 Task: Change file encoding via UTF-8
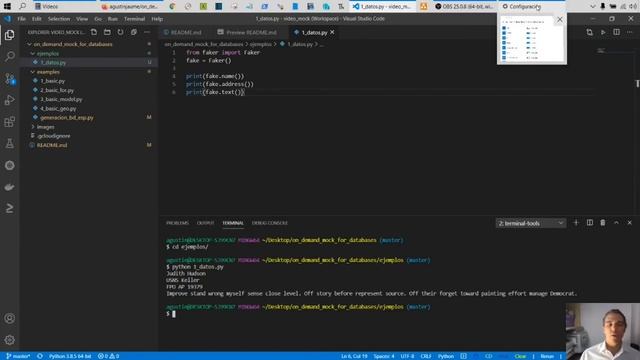point(407,356)
